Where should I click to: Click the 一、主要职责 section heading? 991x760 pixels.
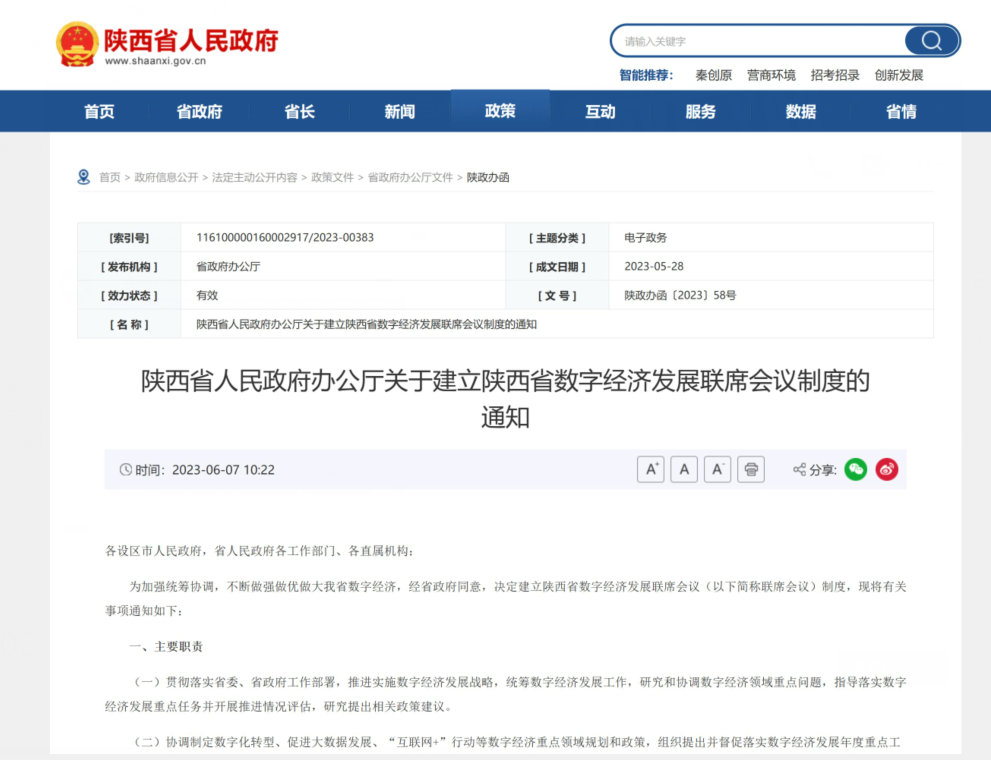pos(166,646)
